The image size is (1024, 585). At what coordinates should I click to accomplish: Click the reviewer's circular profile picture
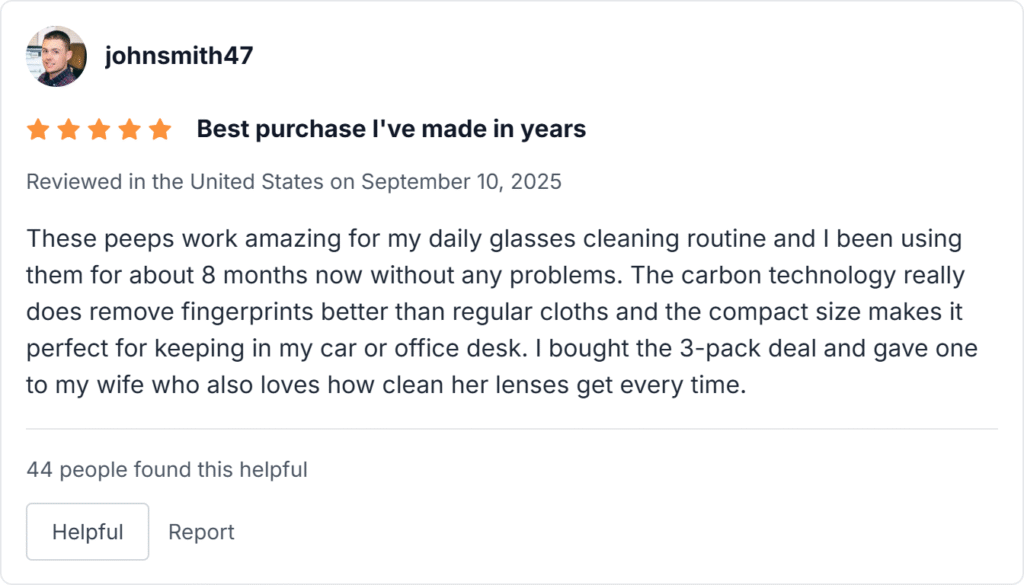[56, 56]
